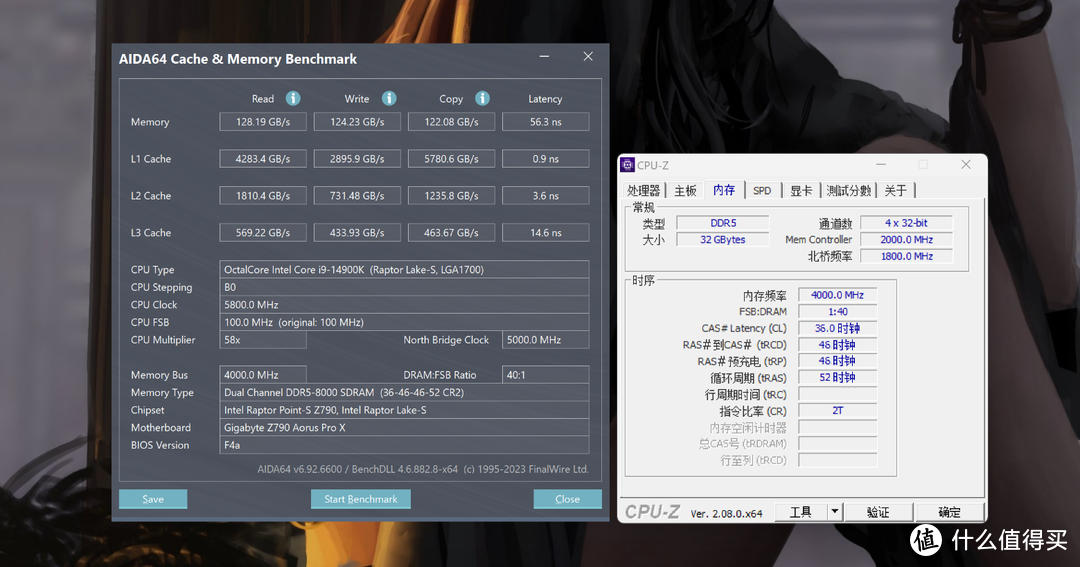Click Memory Read value 128.19 GB/s
Viewport: 1080px width, 567px height.
pos(263,122)
